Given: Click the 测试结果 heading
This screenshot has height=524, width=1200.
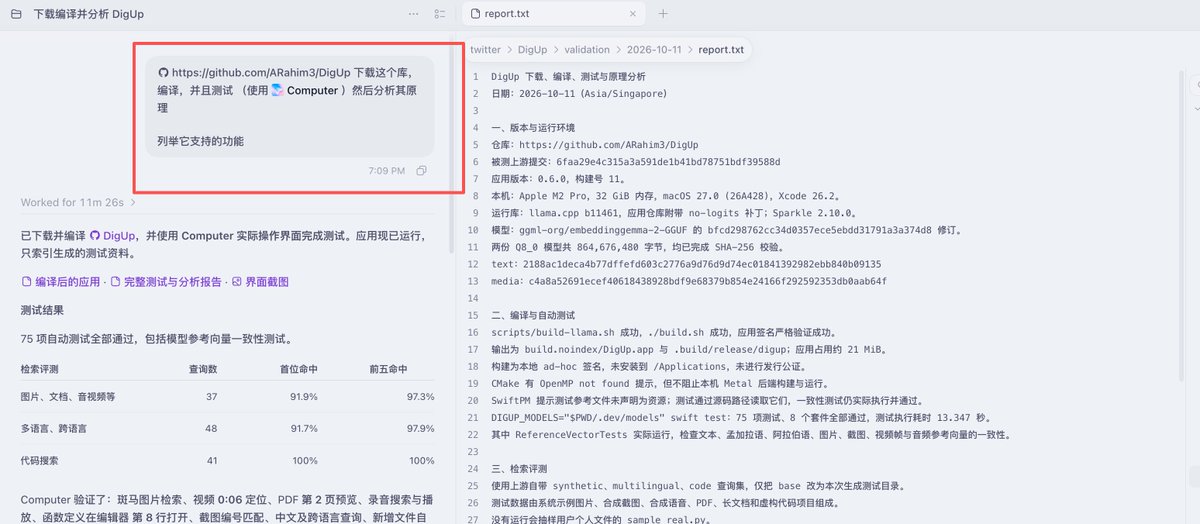Looking at the screenshot, I should coord(42,311).
